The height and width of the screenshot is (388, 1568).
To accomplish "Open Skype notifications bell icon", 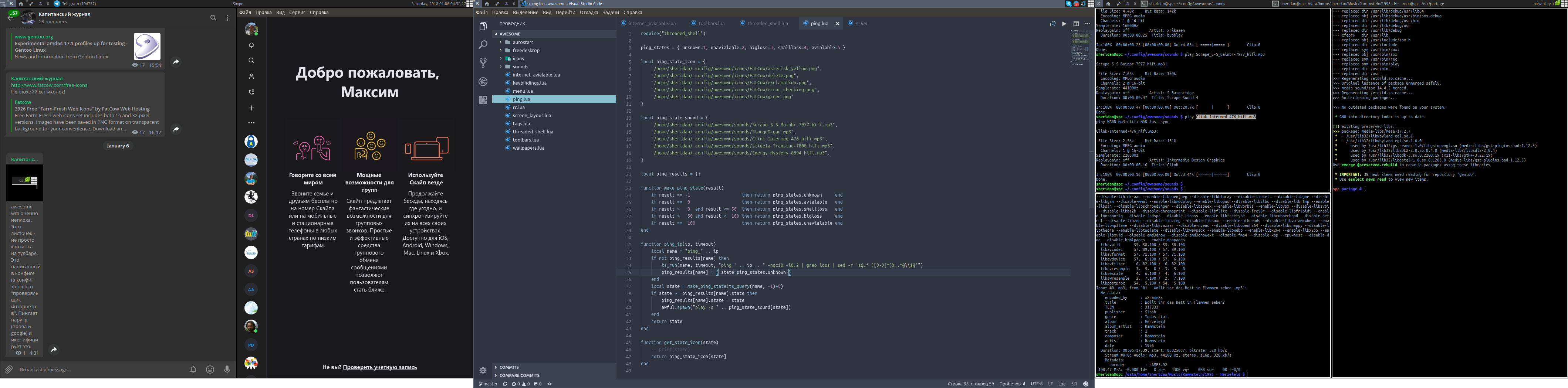I will point(251,45).
